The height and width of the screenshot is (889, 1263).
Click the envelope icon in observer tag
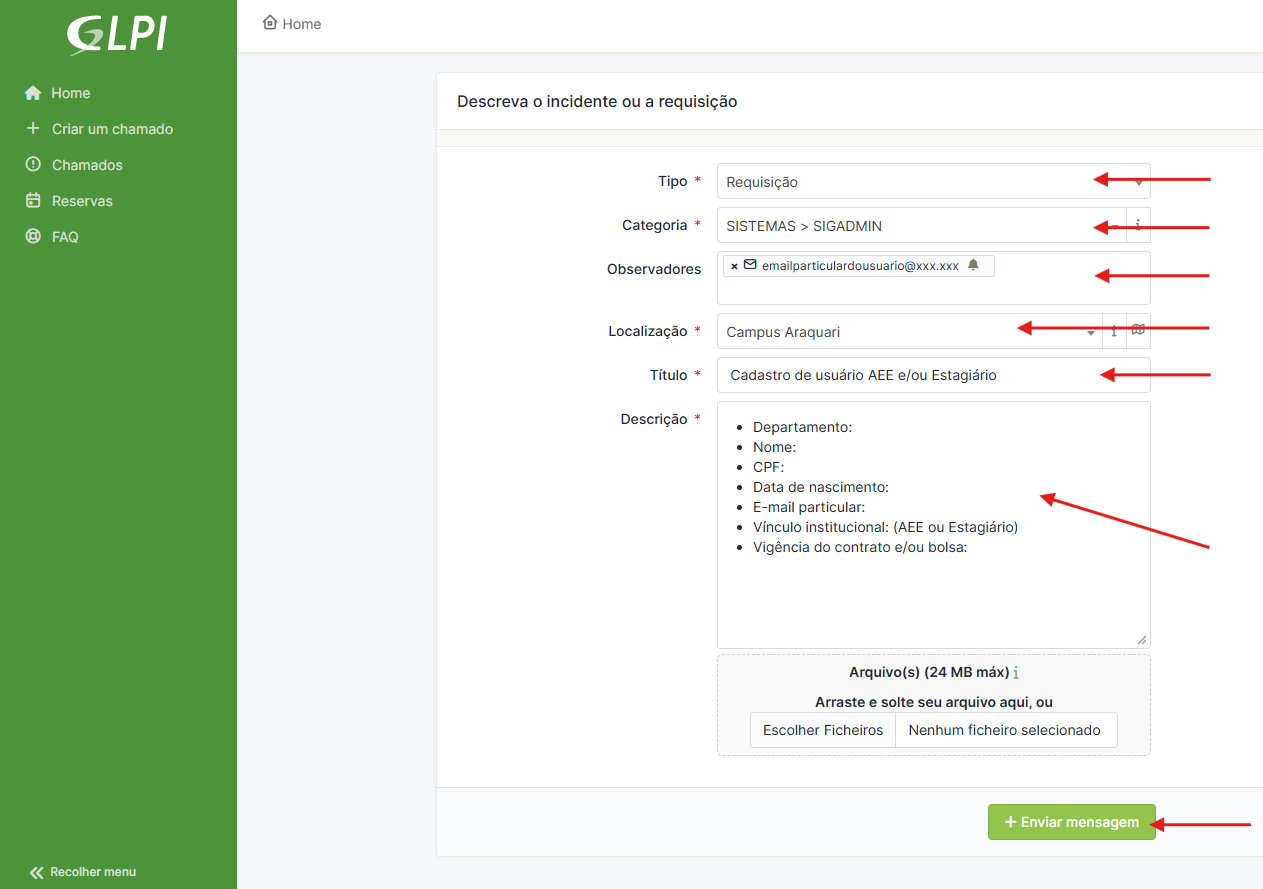click(x=750, y=265)
